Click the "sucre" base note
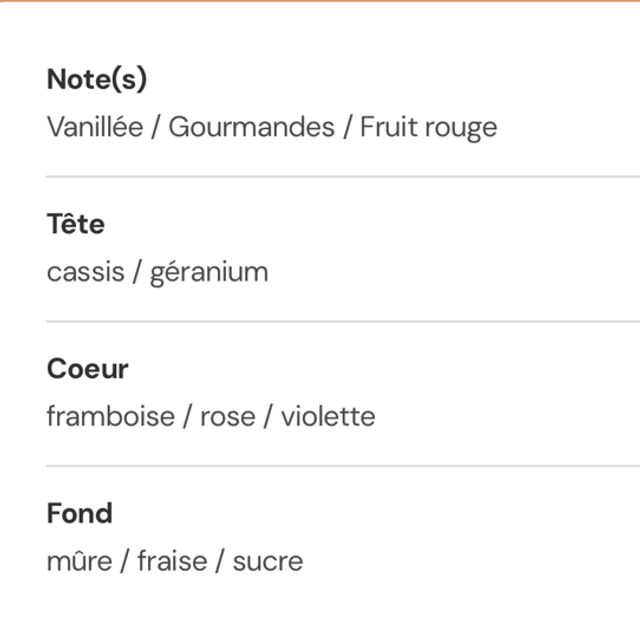The image size is (640, 639). click(267, 560)
